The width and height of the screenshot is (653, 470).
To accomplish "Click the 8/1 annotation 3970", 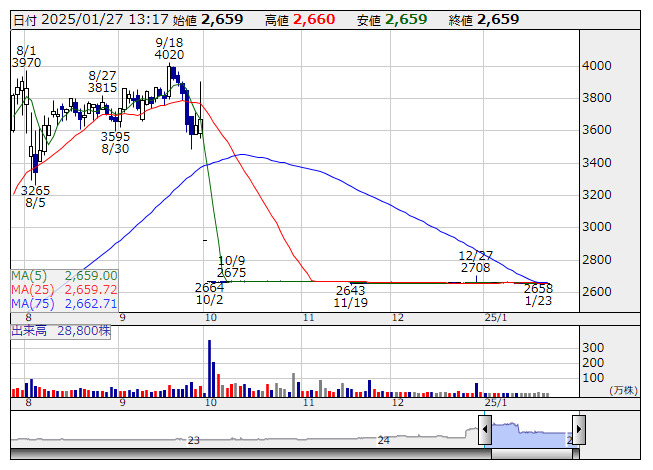I will pos(26,63).
